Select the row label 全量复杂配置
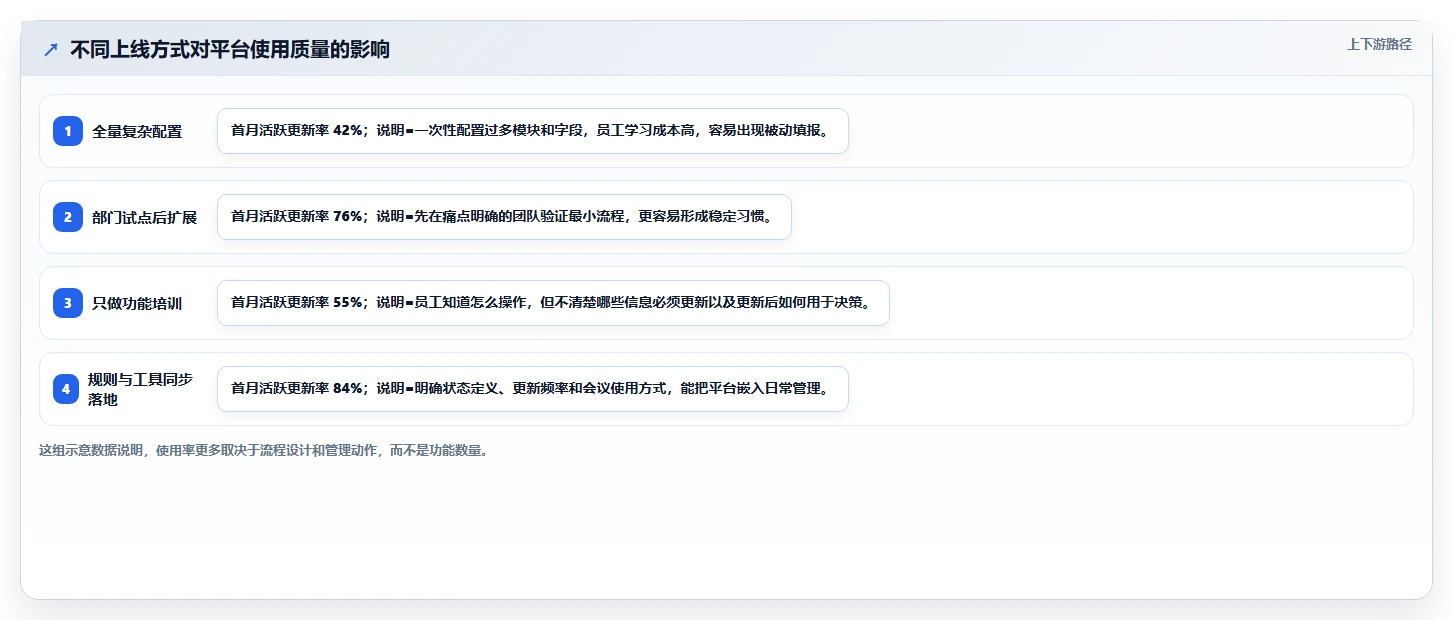This screenshot has height=620, width=1453. (x=137, y=131)
